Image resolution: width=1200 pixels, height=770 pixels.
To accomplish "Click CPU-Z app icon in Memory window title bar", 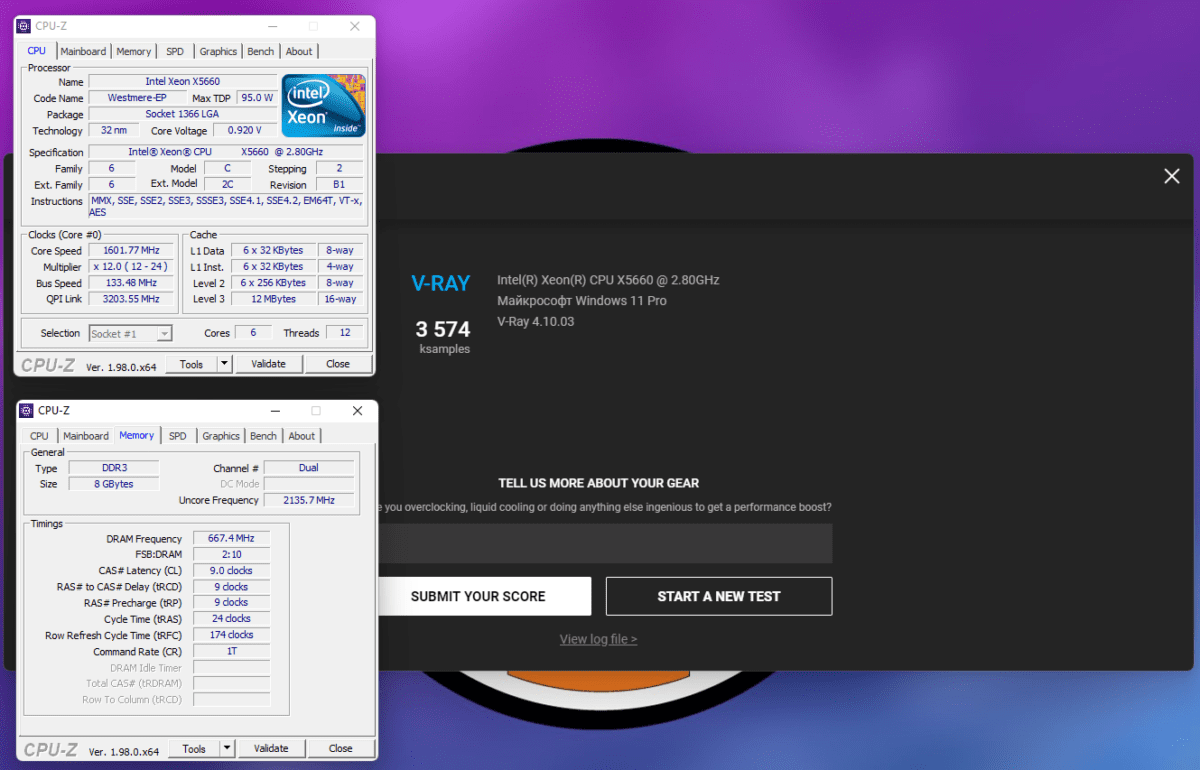I will pos(26,410).
